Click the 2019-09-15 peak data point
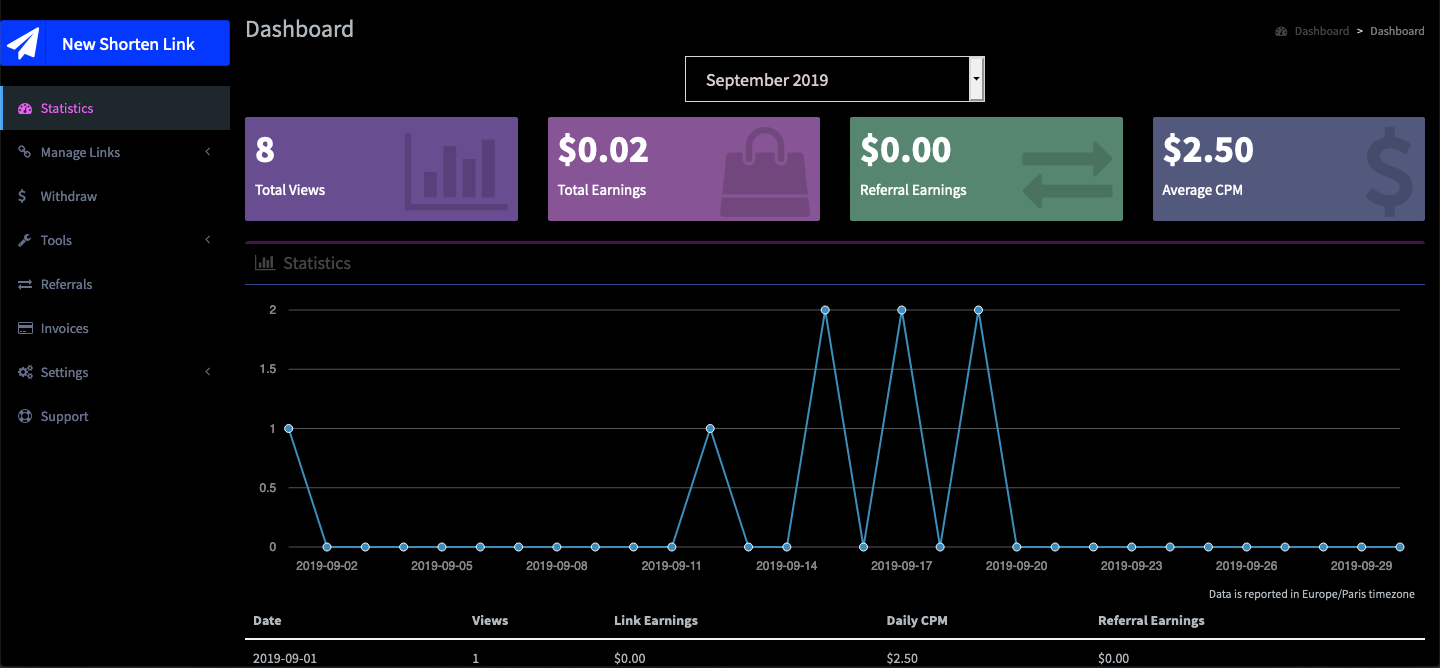Viewport: 1440px width, 668px height. pyautogui.click(x=825, y=310)
